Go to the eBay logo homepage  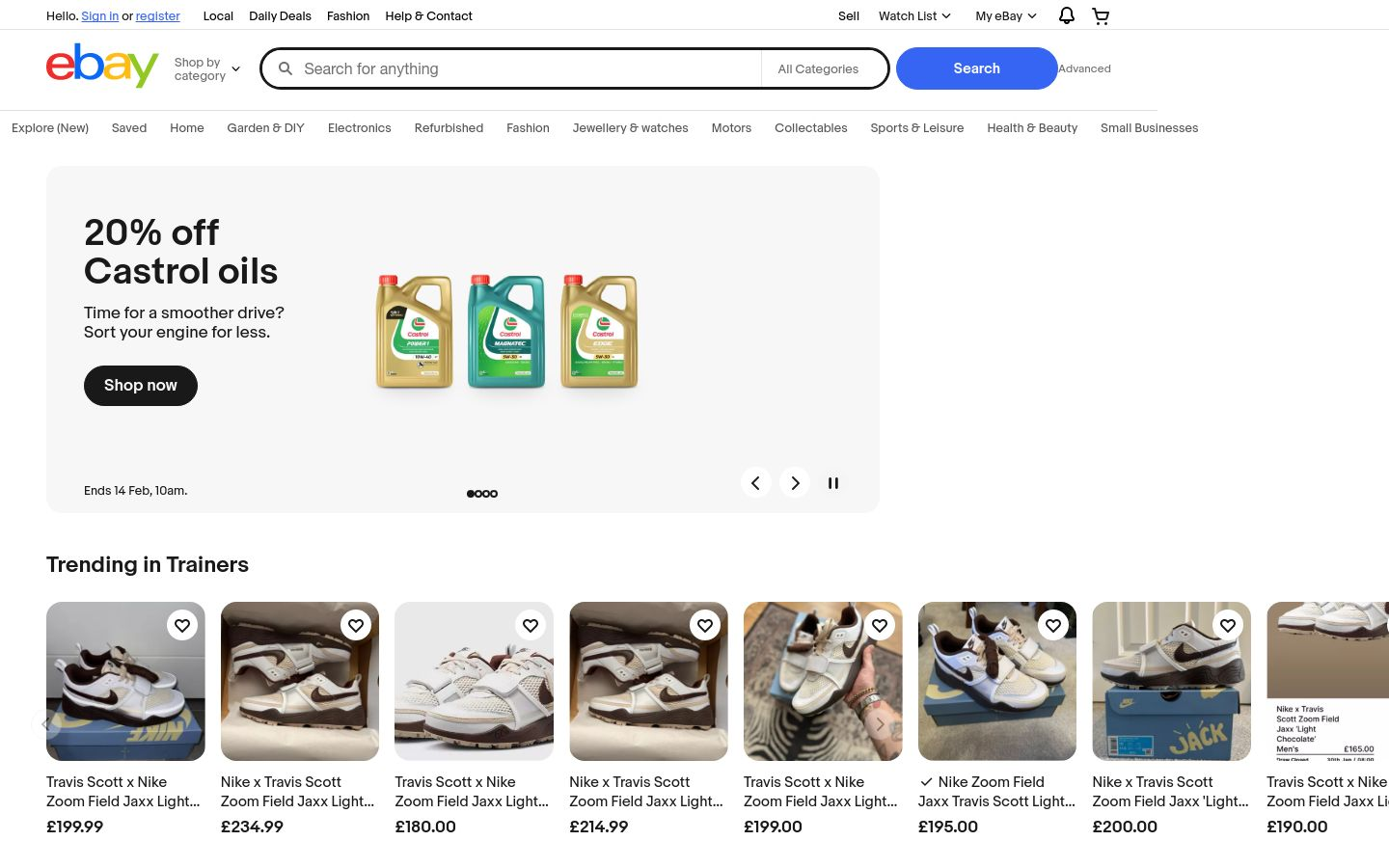[x=102, y=66]
